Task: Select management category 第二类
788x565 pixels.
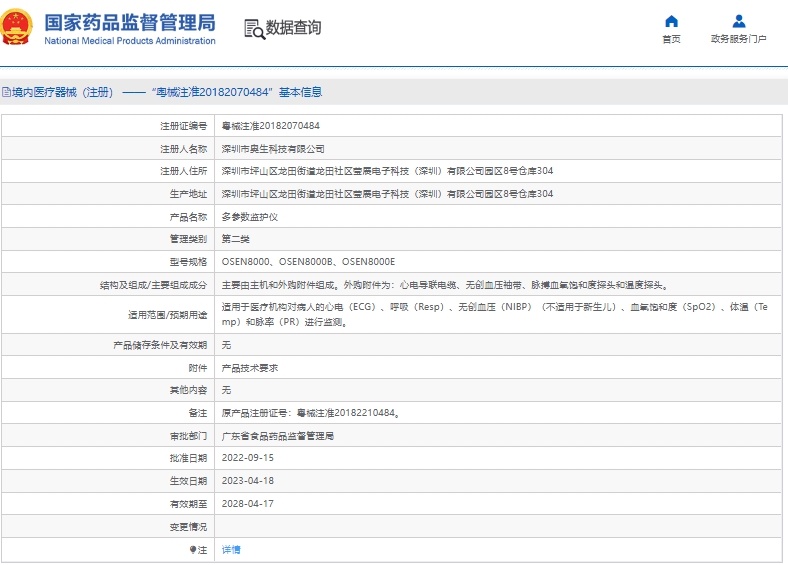Action: point(236,239)
